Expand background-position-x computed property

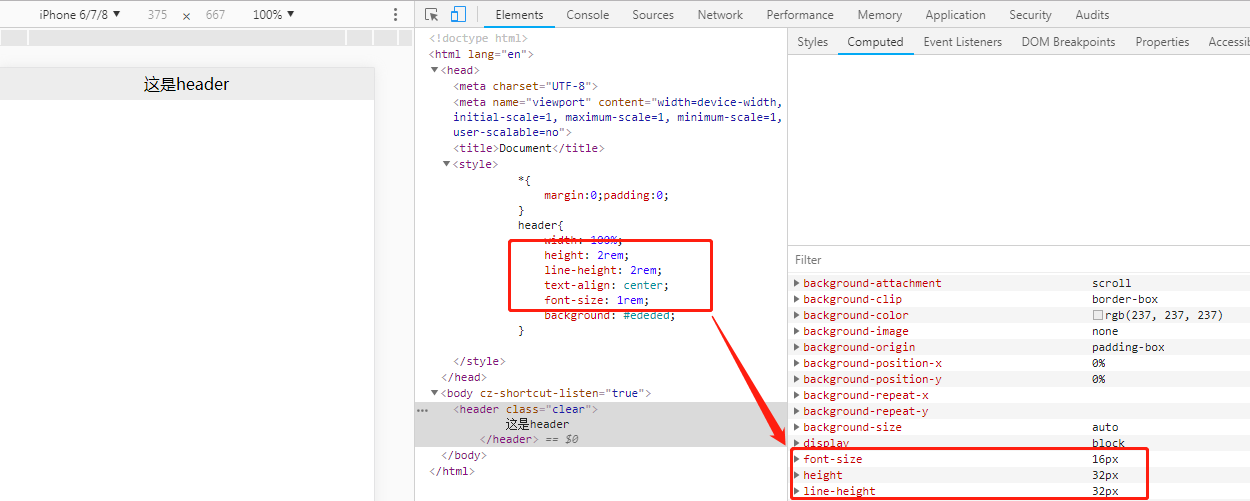797,363
